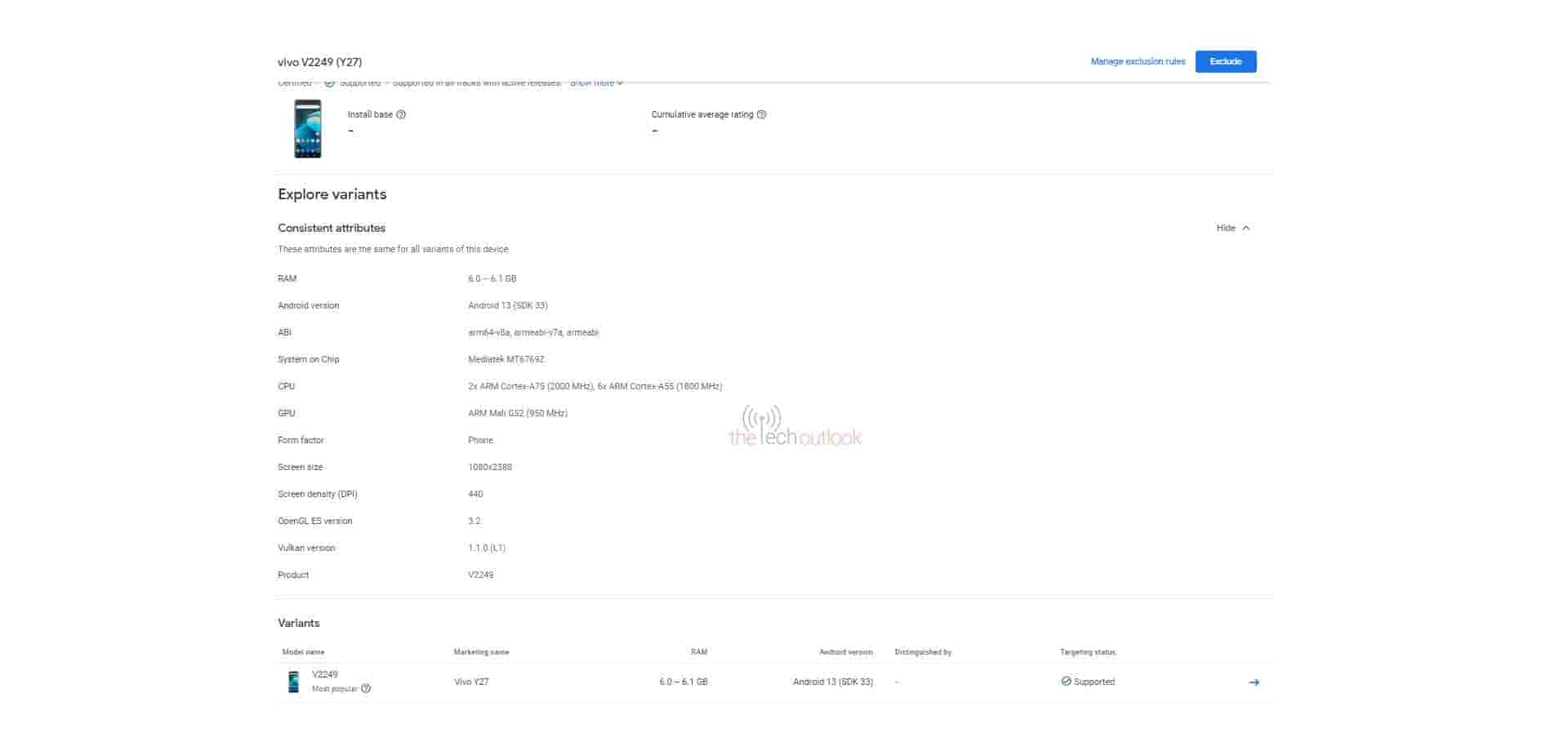Screen dimensions: 1568x751
Task: Open the Manage exclusion rules link
Action: 1138,62
